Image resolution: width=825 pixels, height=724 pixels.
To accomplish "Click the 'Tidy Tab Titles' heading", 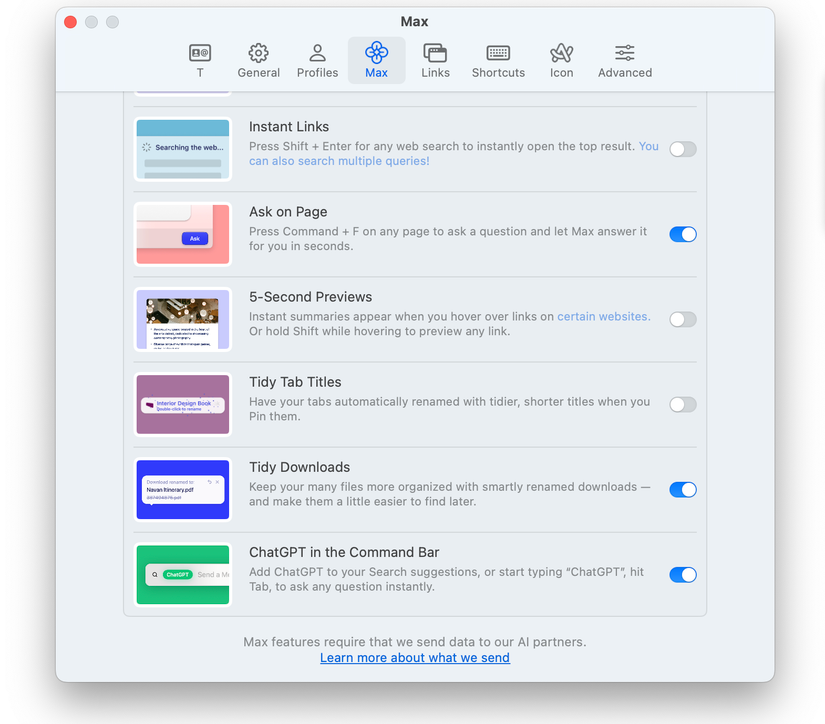I will [x=295, y=382].
